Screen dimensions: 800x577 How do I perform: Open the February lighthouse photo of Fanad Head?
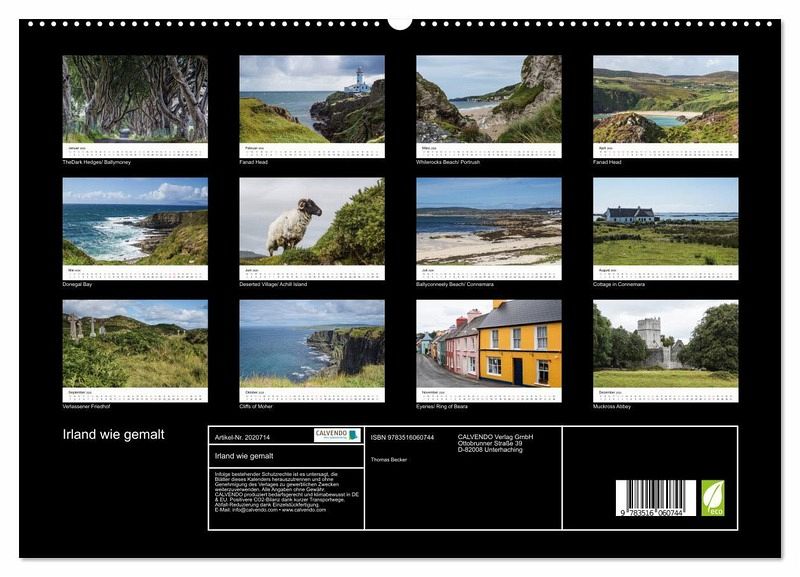click(312, 99)
